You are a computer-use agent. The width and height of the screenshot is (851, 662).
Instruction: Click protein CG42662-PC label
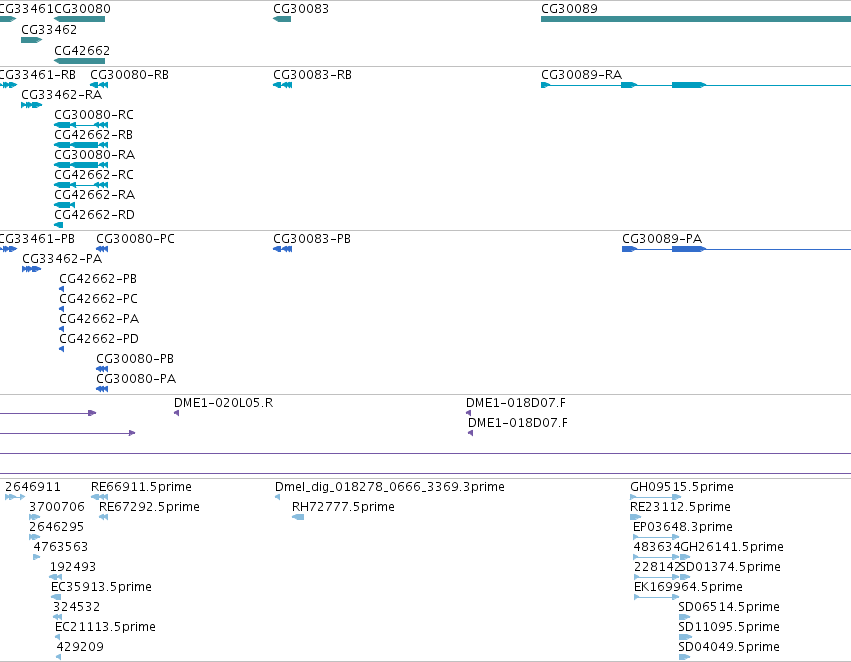98,298
